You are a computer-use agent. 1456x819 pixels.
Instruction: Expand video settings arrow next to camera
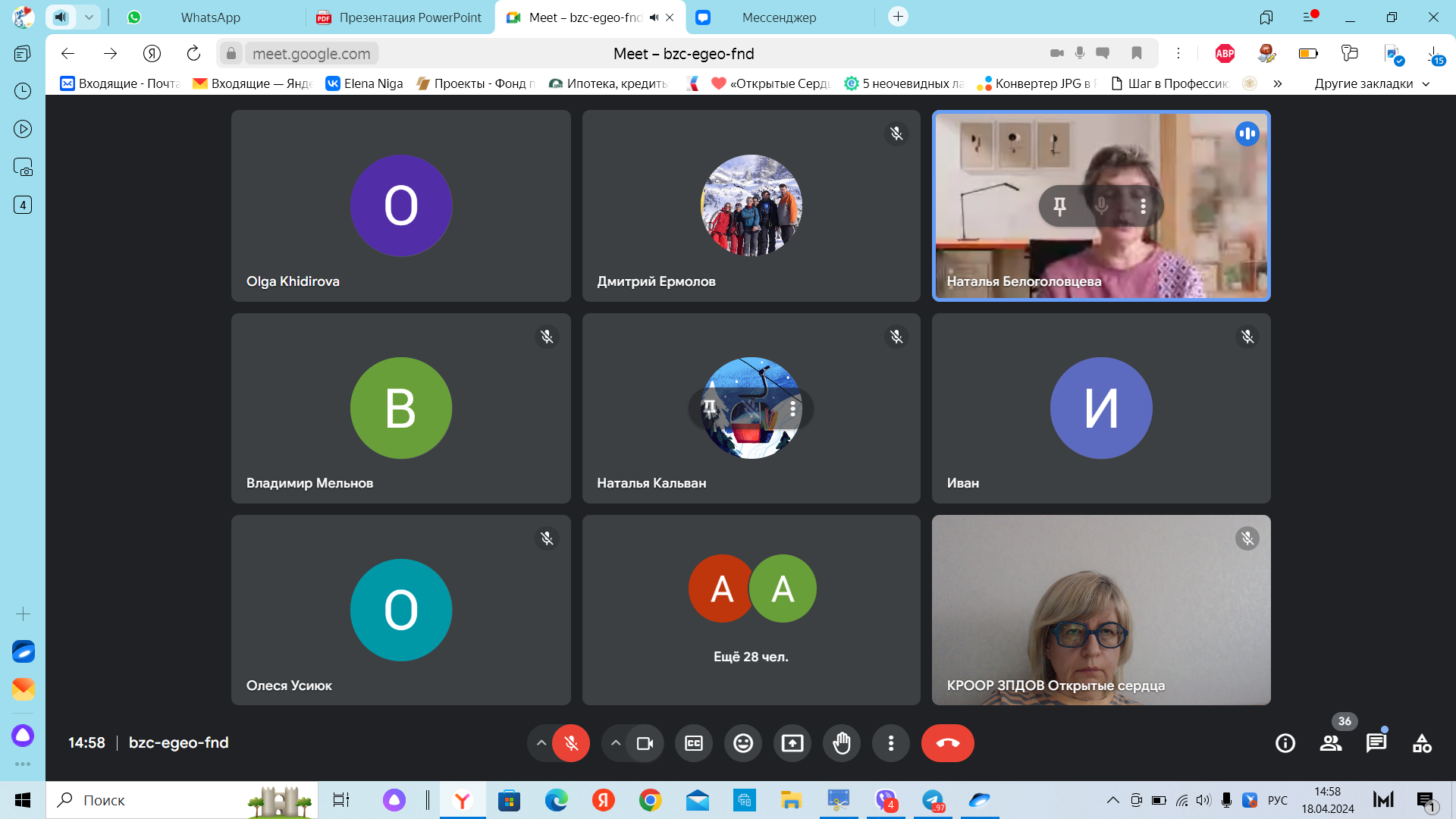[616, 743]
